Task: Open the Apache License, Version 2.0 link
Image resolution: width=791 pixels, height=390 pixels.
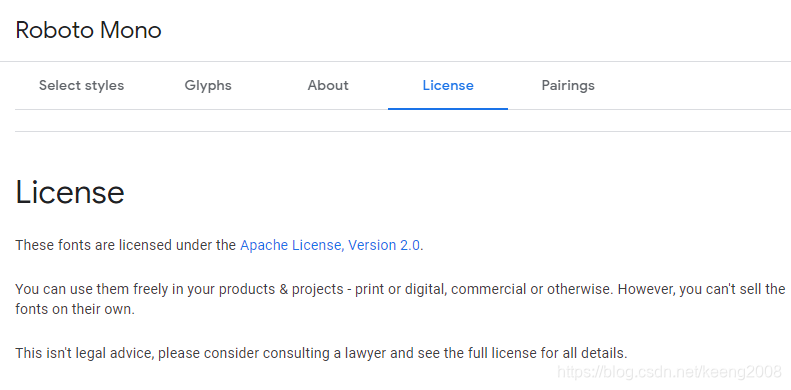Action: tap(330, 245)
